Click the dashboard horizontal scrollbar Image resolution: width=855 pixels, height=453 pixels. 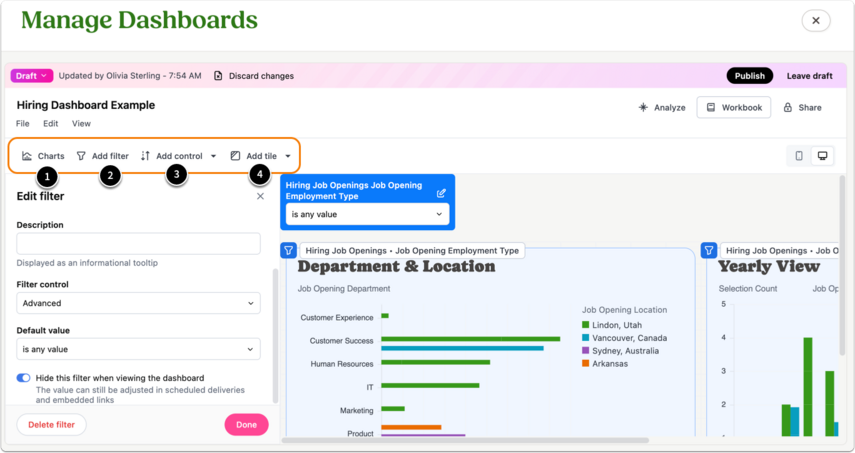click(466, 440)
